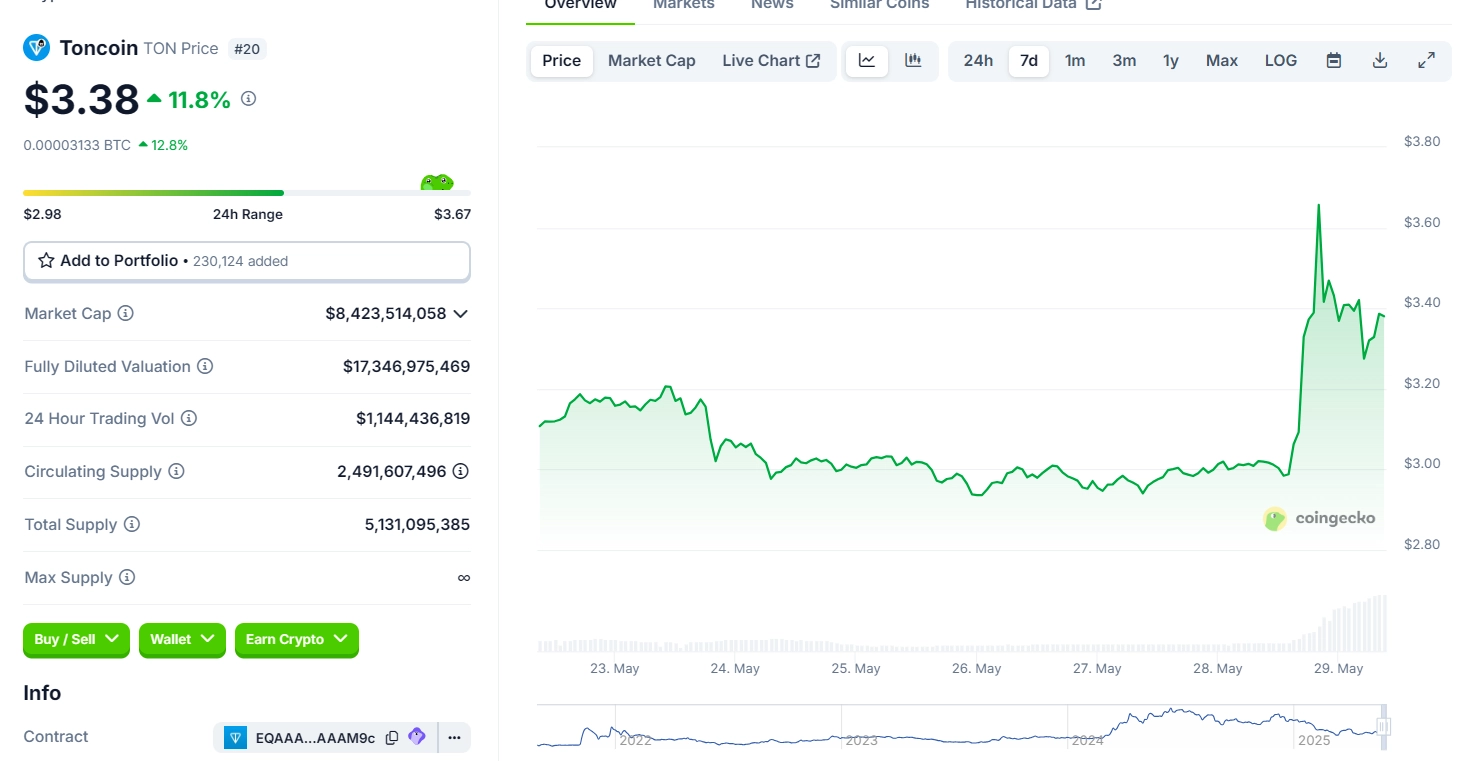
Task: Open the Buy / Sell dropdown
Action: 76,639
